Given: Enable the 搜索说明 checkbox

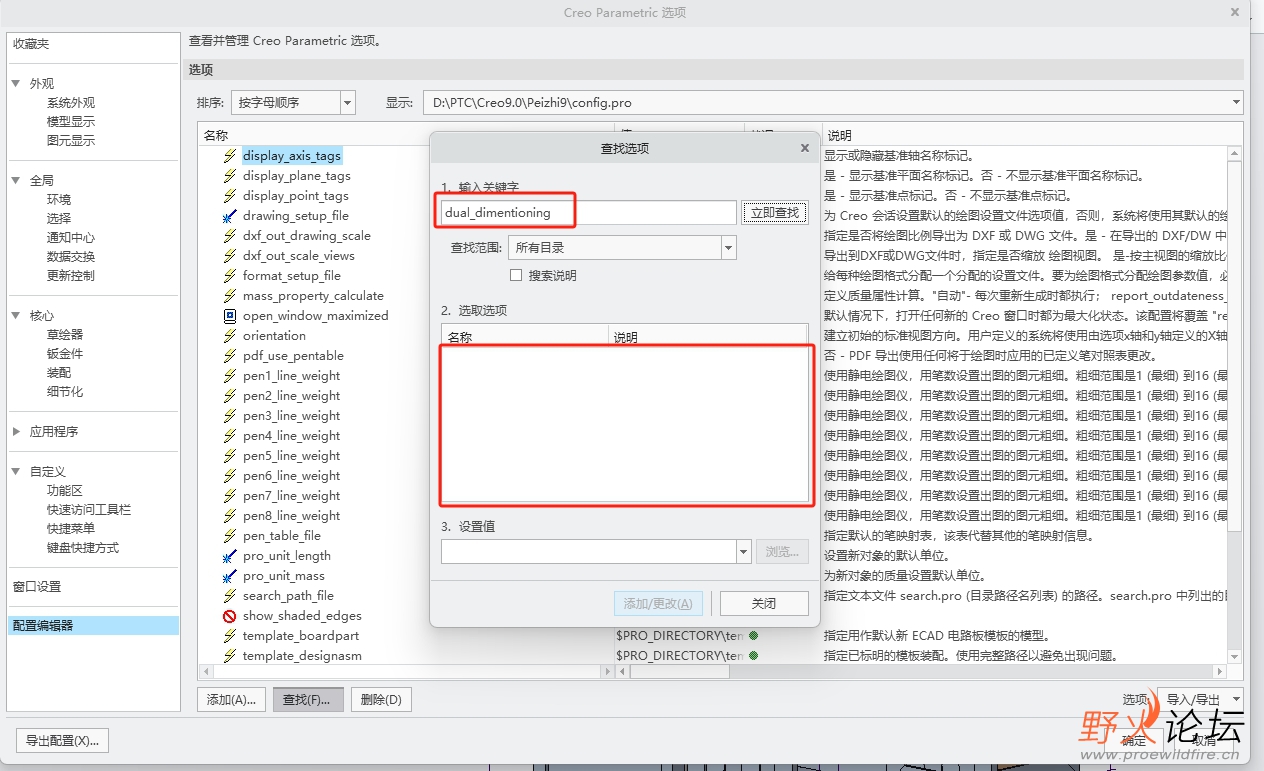Looking at the screenshot, I should pos(516,275).
